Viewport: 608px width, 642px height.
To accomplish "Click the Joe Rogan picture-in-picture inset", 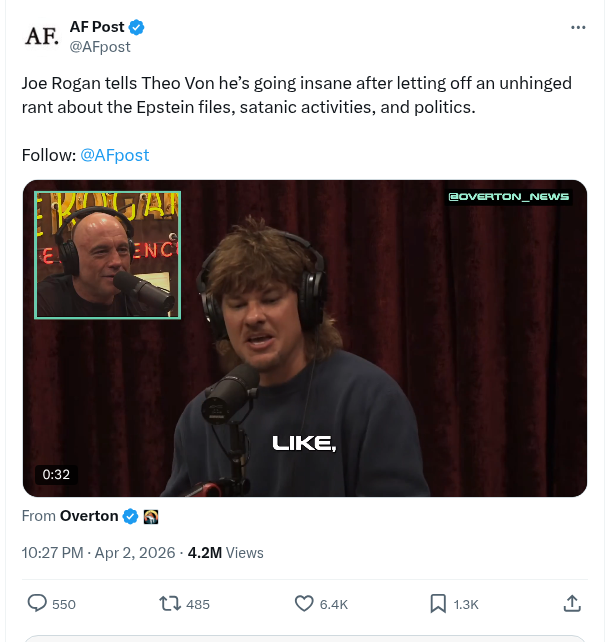I will tap(108, 255).
